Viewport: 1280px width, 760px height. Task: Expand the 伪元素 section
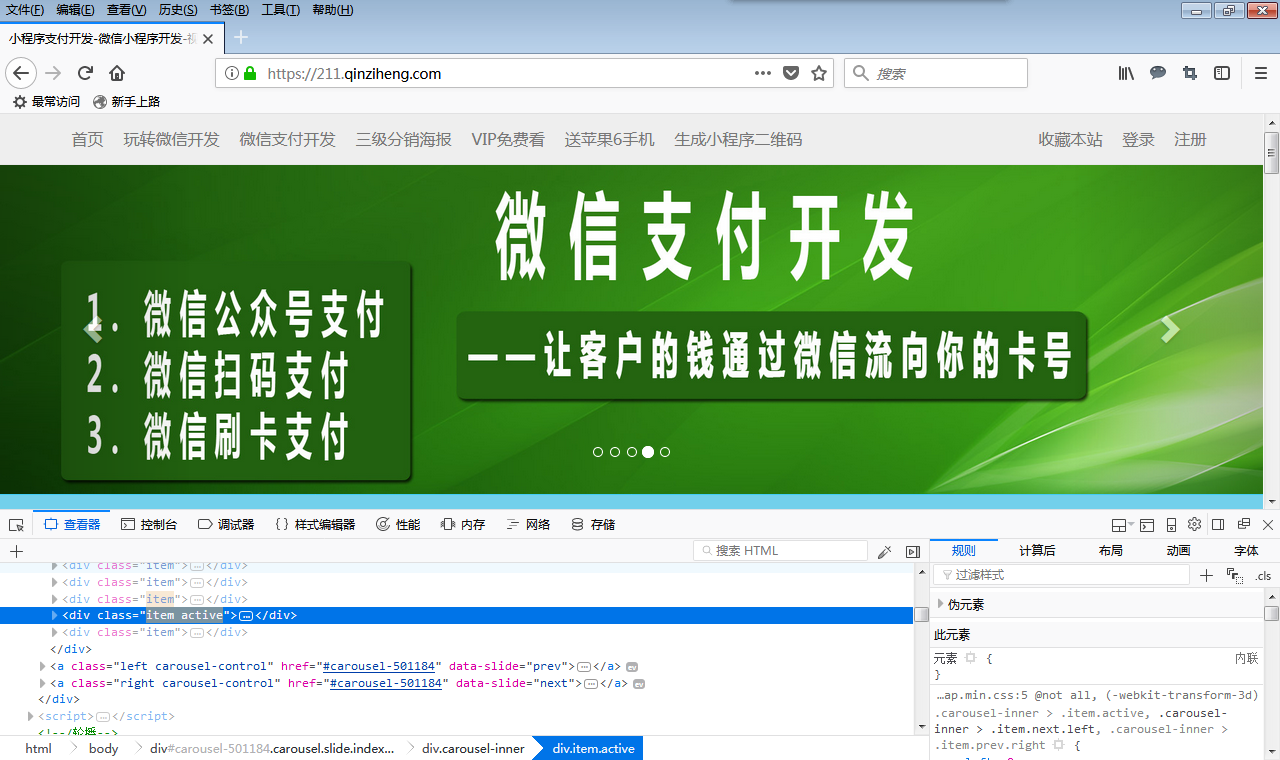941,604
